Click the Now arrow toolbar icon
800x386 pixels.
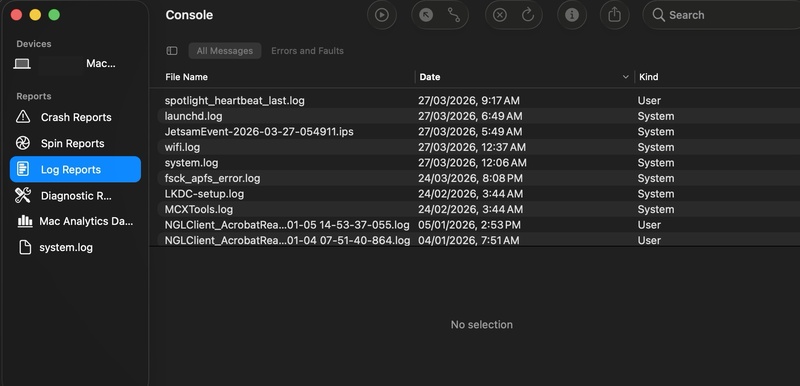point(426,15)
